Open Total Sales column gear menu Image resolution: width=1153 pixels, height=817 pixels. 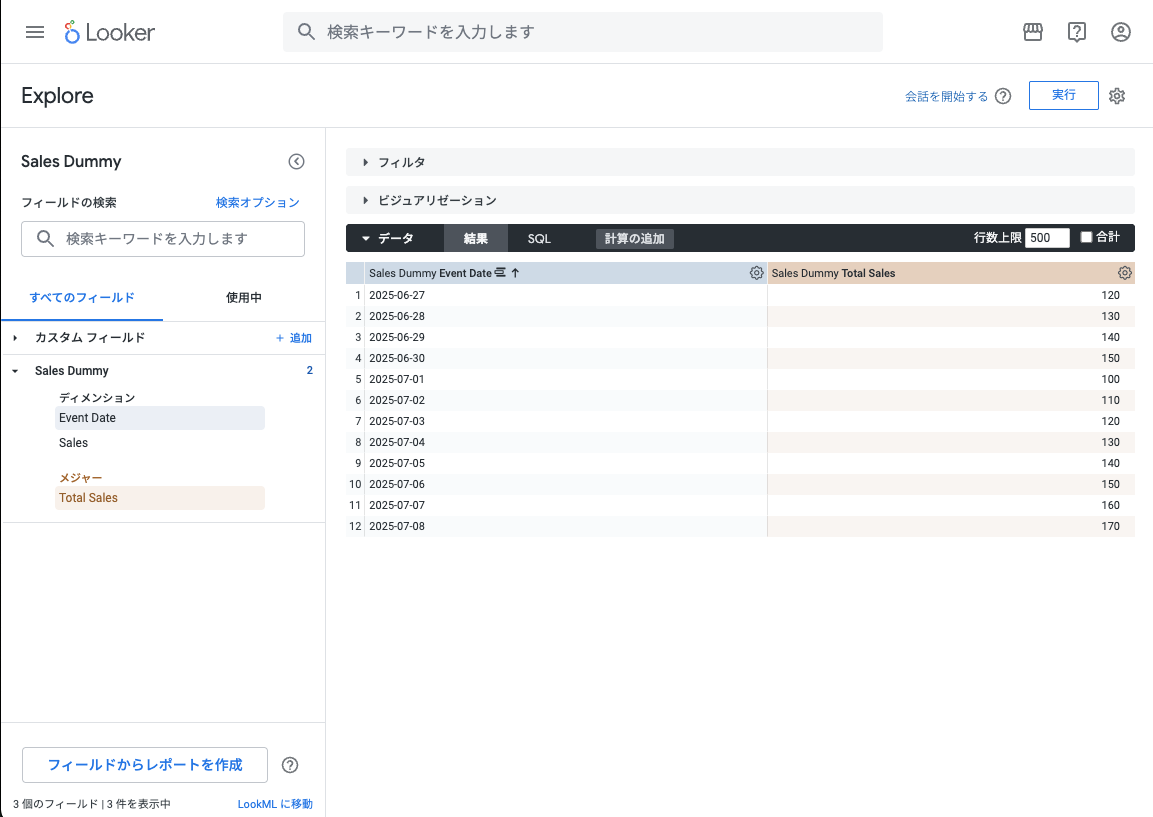(x=1125, y=273)
